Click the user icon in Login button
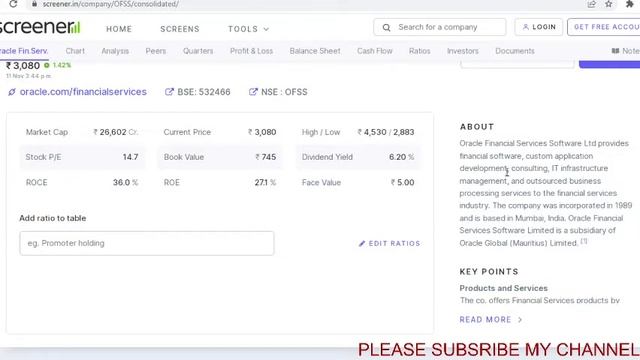Viewport: 640px width, 360px height. (526, 27)
